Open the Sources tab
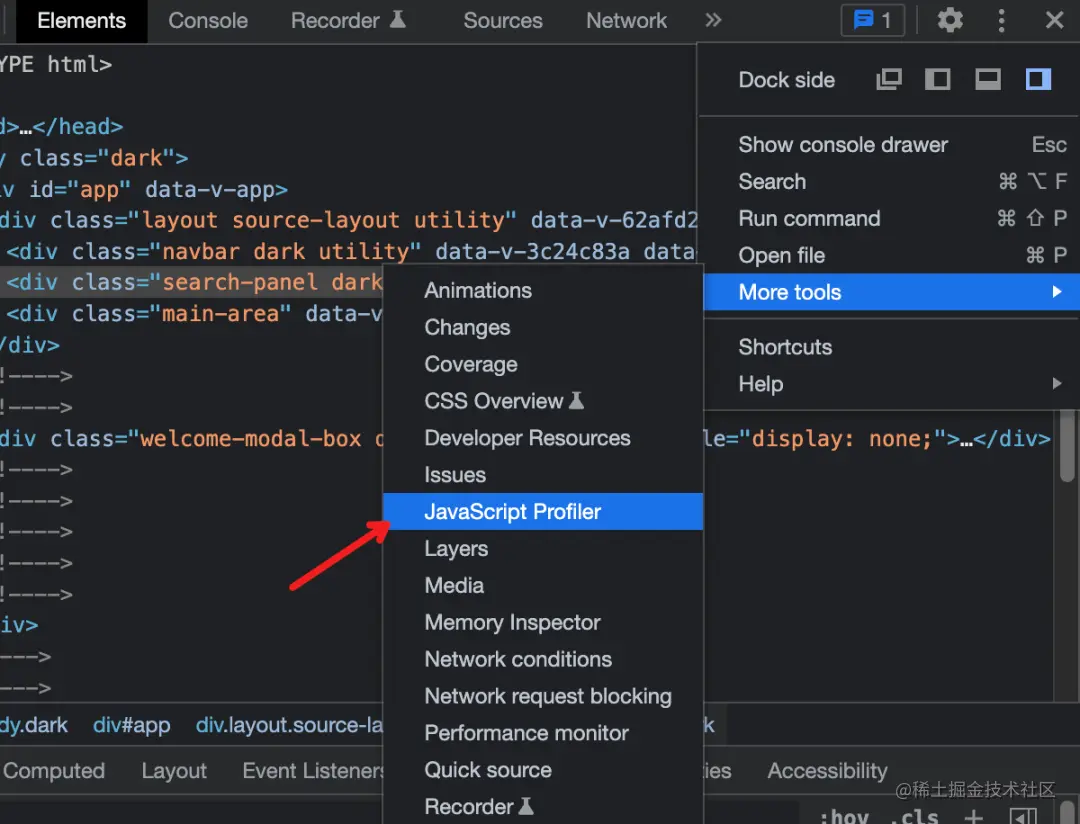Image resolution: width=1080 pixels, height=824 pixels. 503,21
